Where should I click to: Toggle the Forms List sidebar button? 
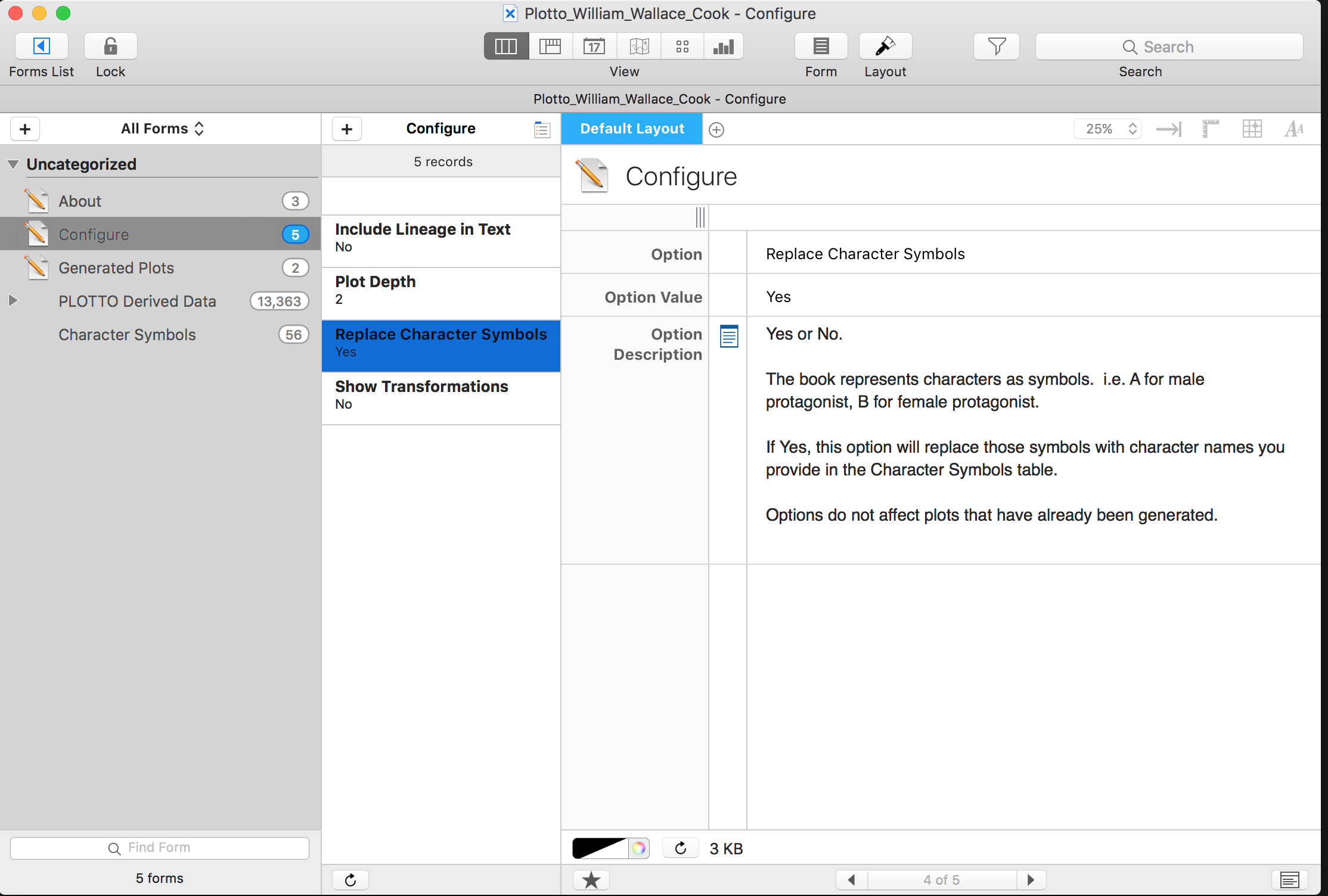pos(41,46)
